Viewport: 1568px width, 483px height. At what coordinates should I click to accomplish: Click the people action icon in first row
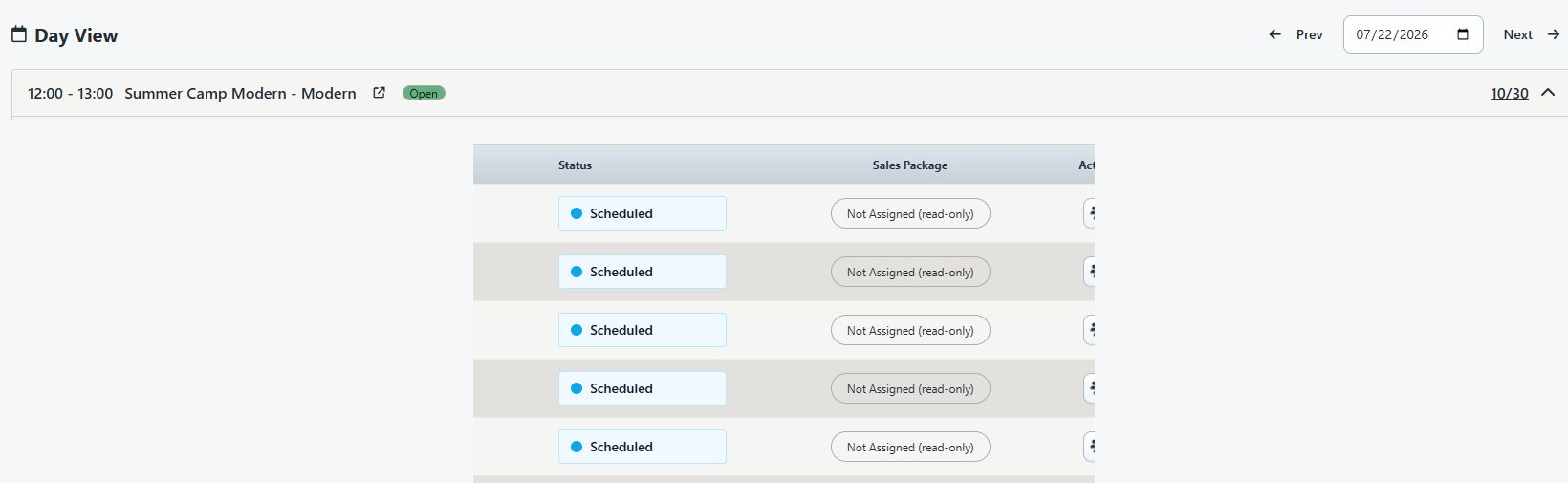pos(1090,213)
